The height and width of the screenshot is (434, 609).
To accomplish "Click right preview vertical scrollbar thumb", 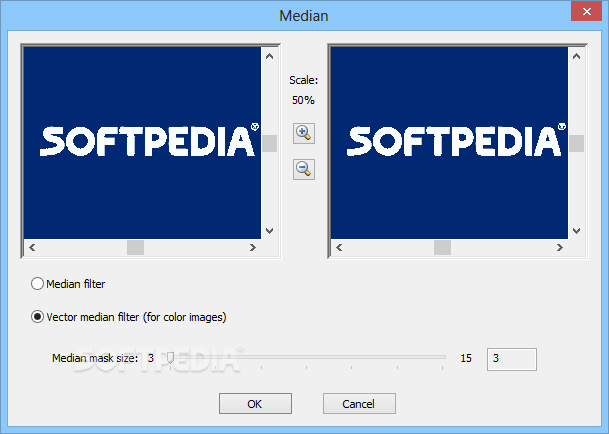I will (x=576, y=143).
